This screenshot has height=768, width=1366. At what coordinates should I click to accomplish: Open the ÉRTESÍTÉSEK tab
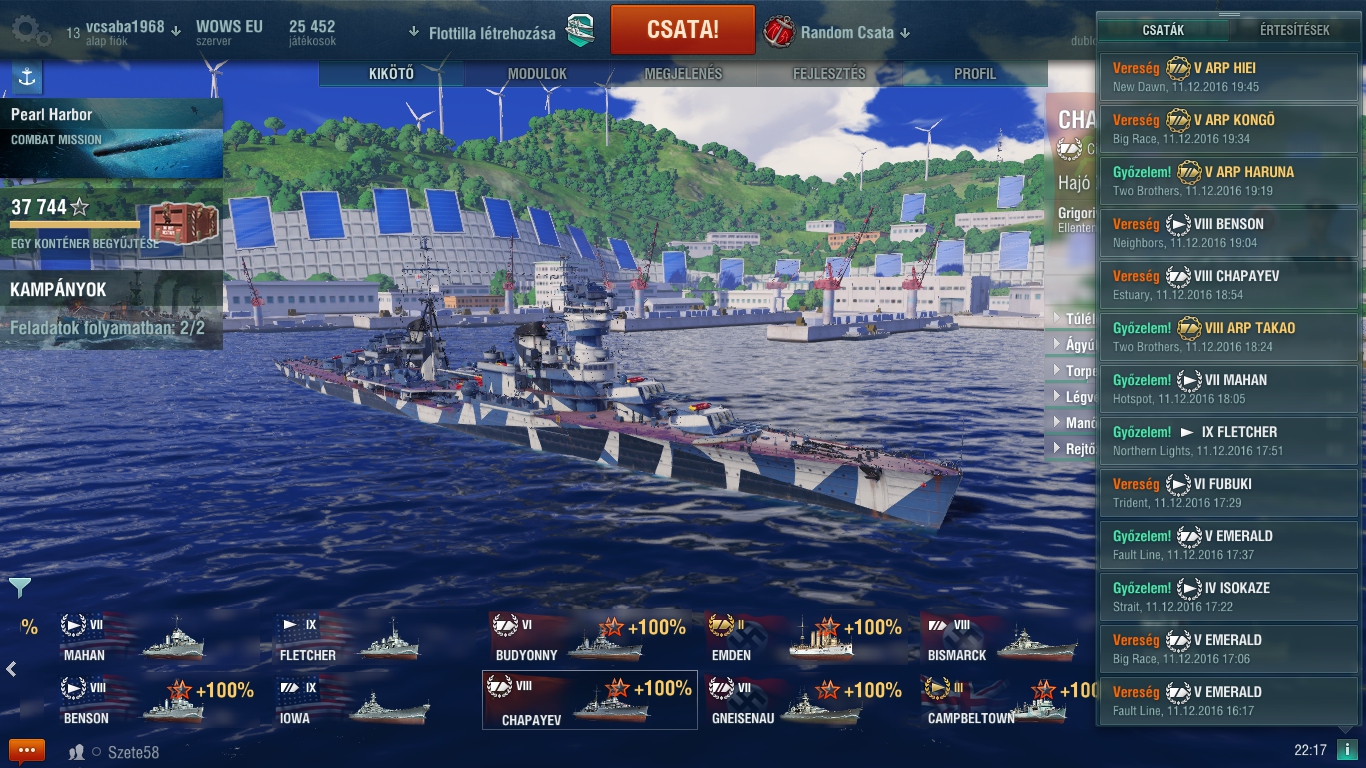(x=1294, y=30)
